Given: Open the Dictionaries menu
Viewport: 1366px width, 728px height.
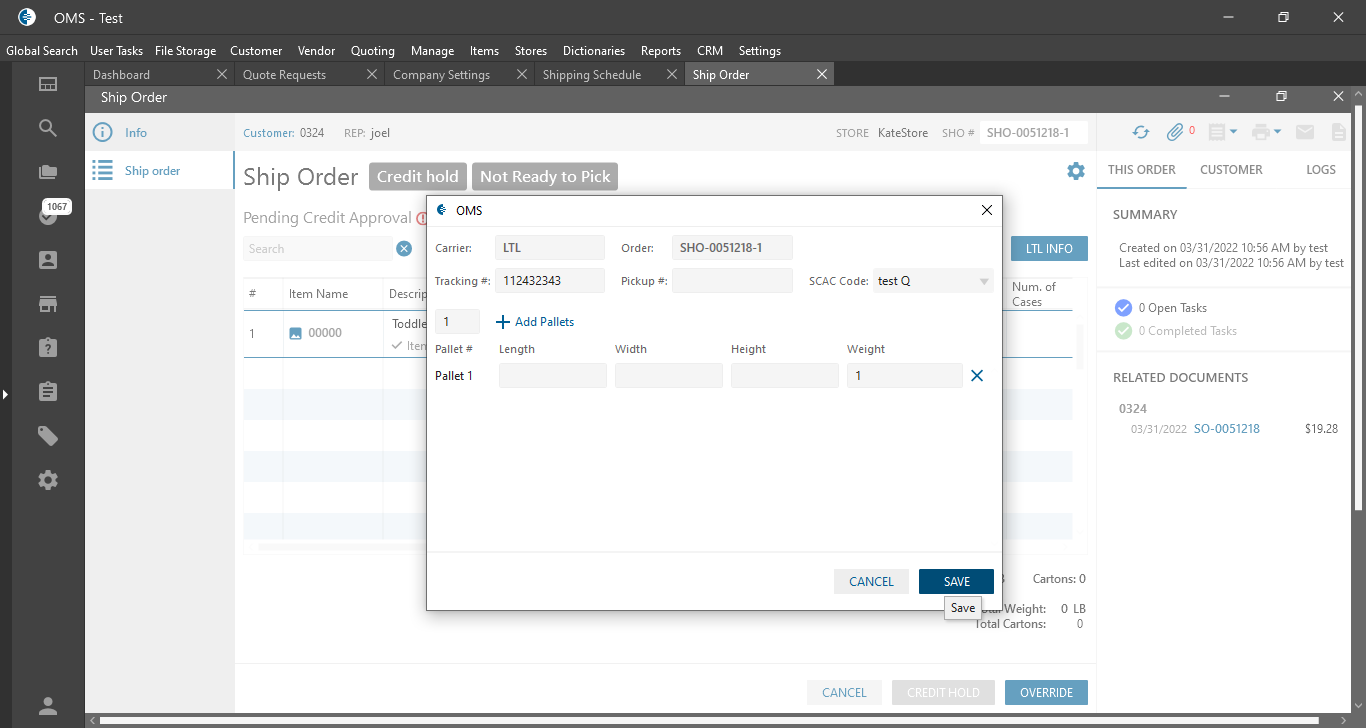Looking at the screenshot, I should pos(593,51).
